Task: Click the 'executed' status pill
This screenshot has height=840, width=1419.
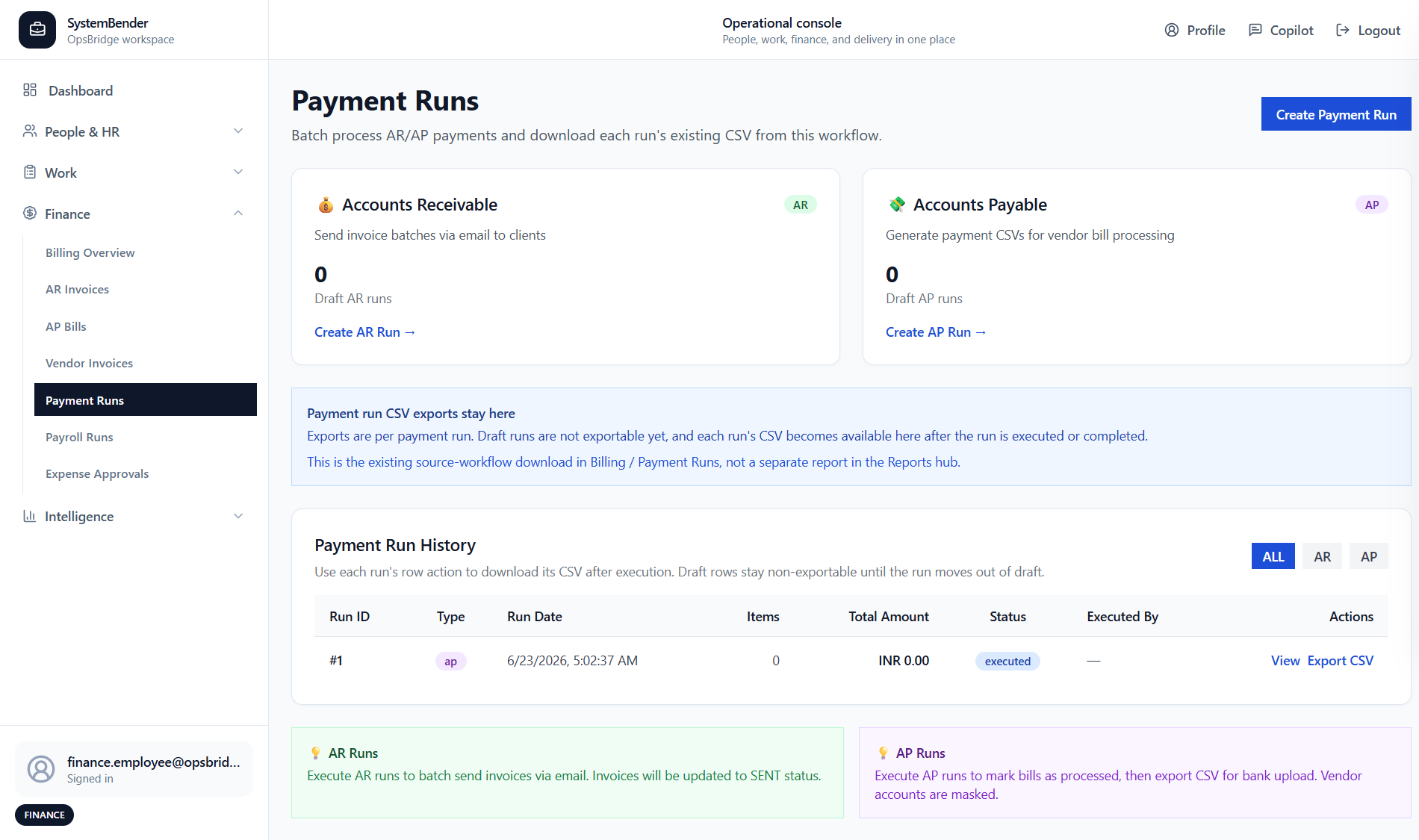Action: tap(1007, 661)
